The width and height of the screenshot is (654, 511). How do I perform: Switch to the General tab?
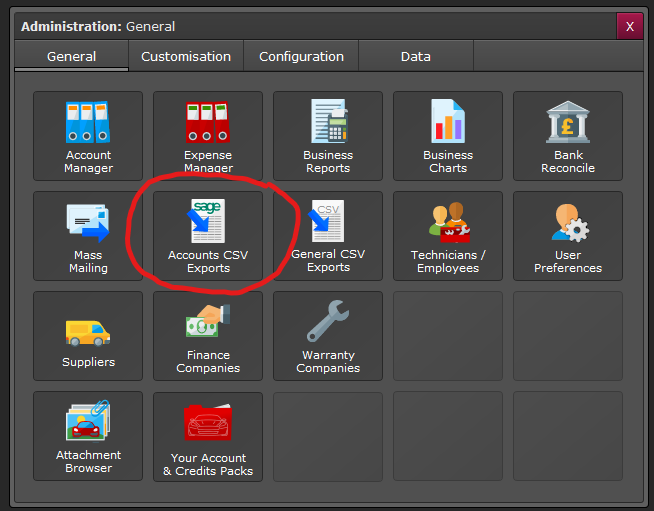click(71, 56)
